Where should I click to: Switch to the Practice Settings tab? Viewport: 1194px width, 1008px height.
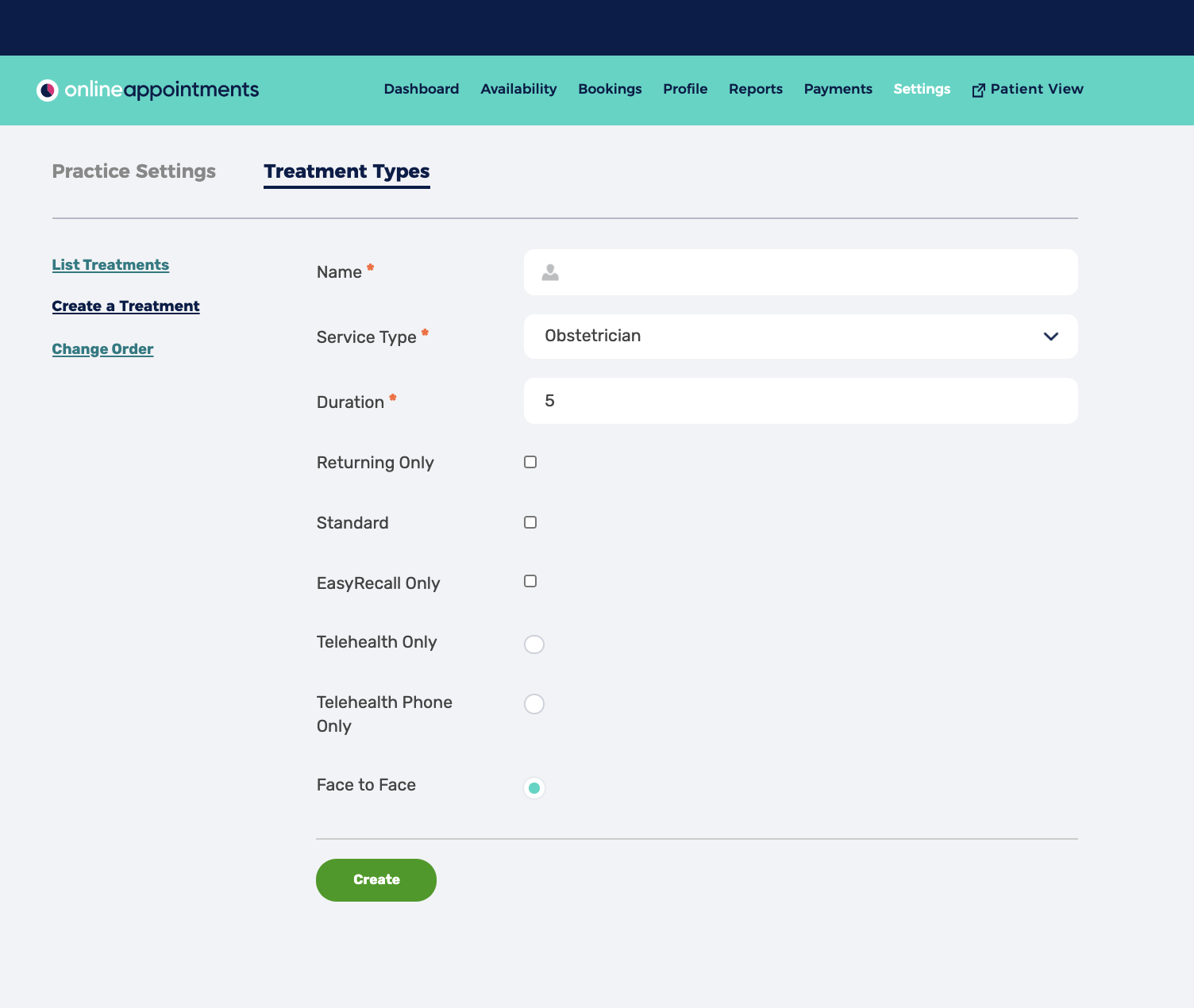tap(133, 171)
